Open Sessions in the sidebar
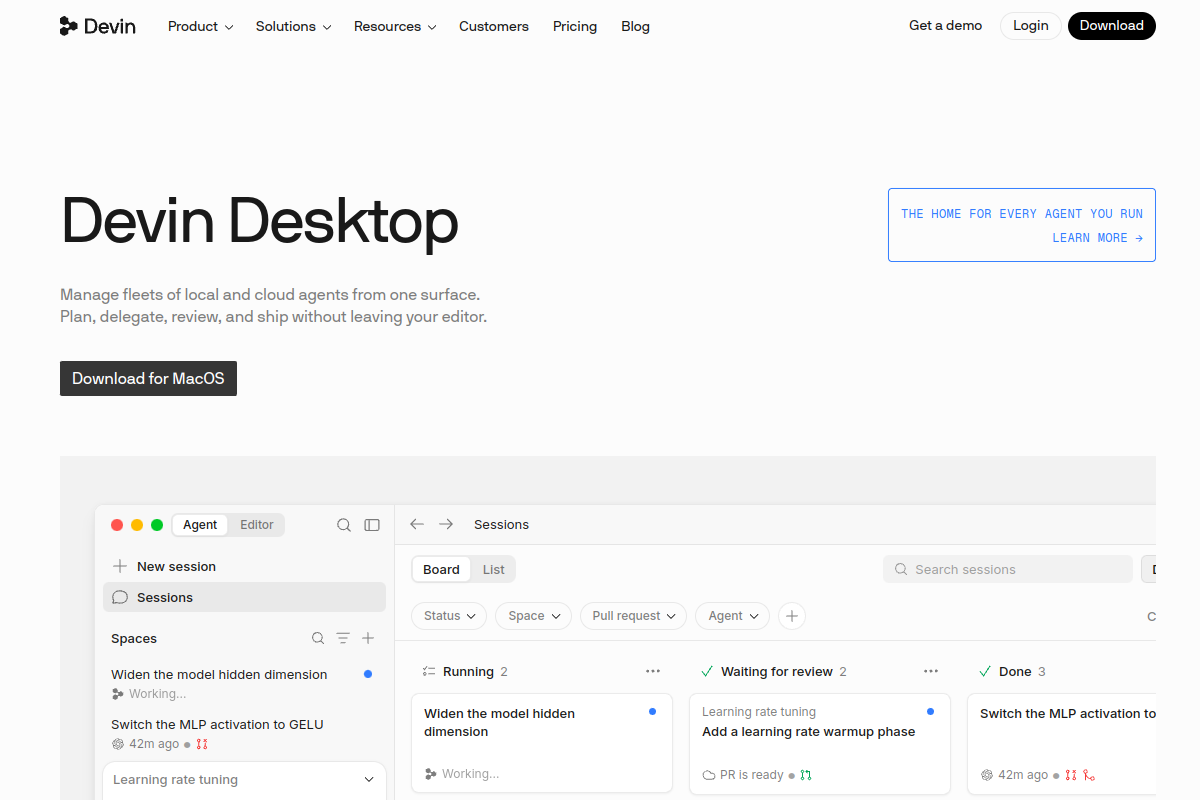 click(244, 597)
